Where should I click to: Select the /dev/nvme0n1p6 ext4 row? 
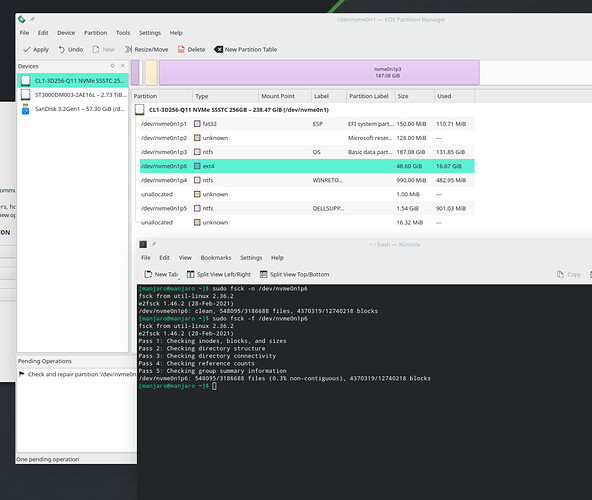[307, 166]
